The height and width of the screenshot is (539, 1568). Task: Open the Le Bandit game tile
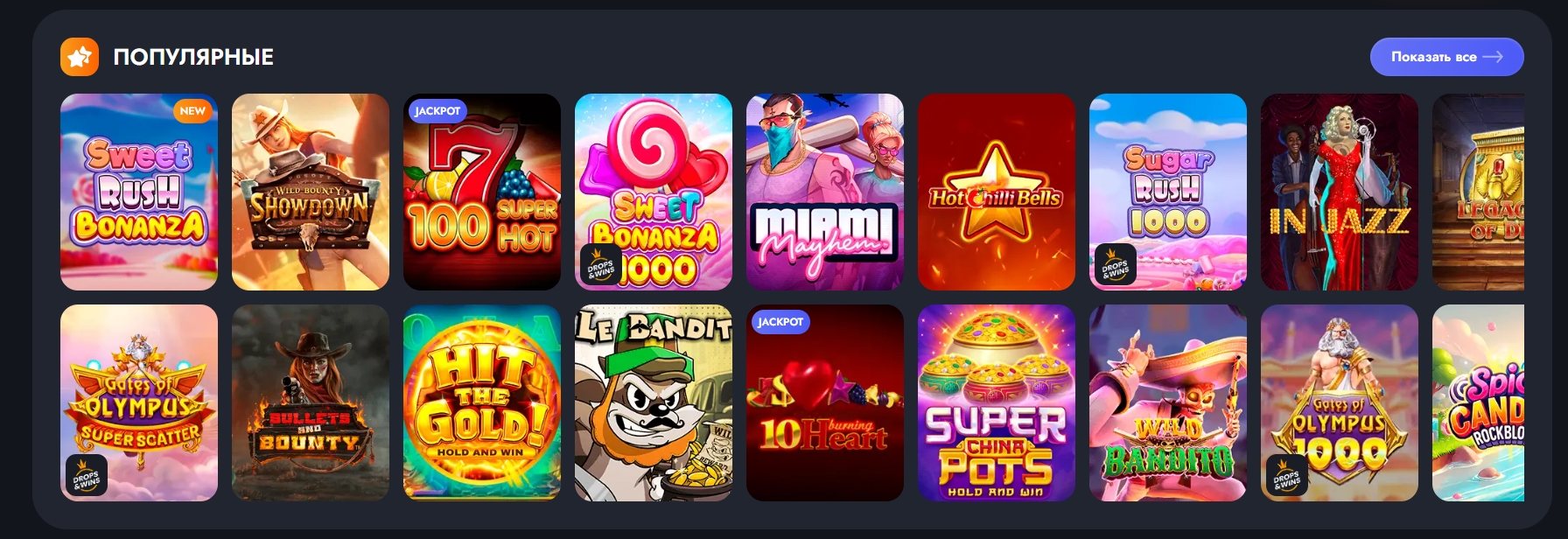click(654, 402)
